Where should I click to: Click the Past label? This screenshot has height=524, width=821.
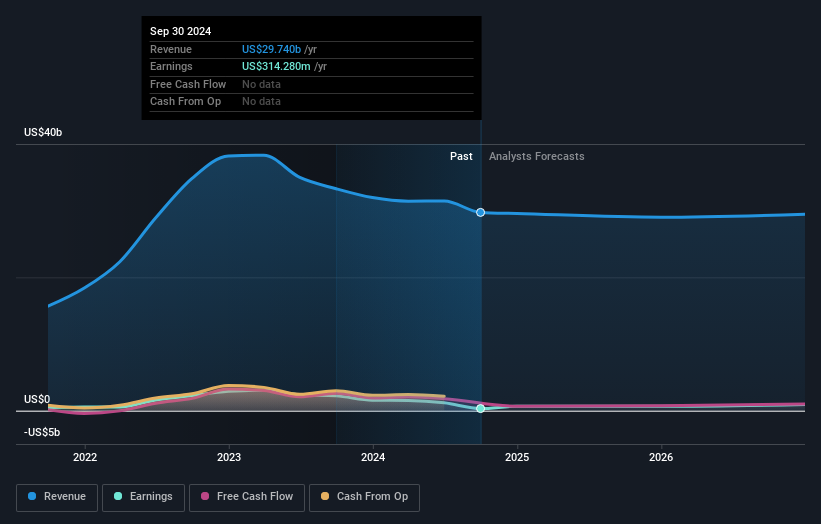tap(461, 157)
